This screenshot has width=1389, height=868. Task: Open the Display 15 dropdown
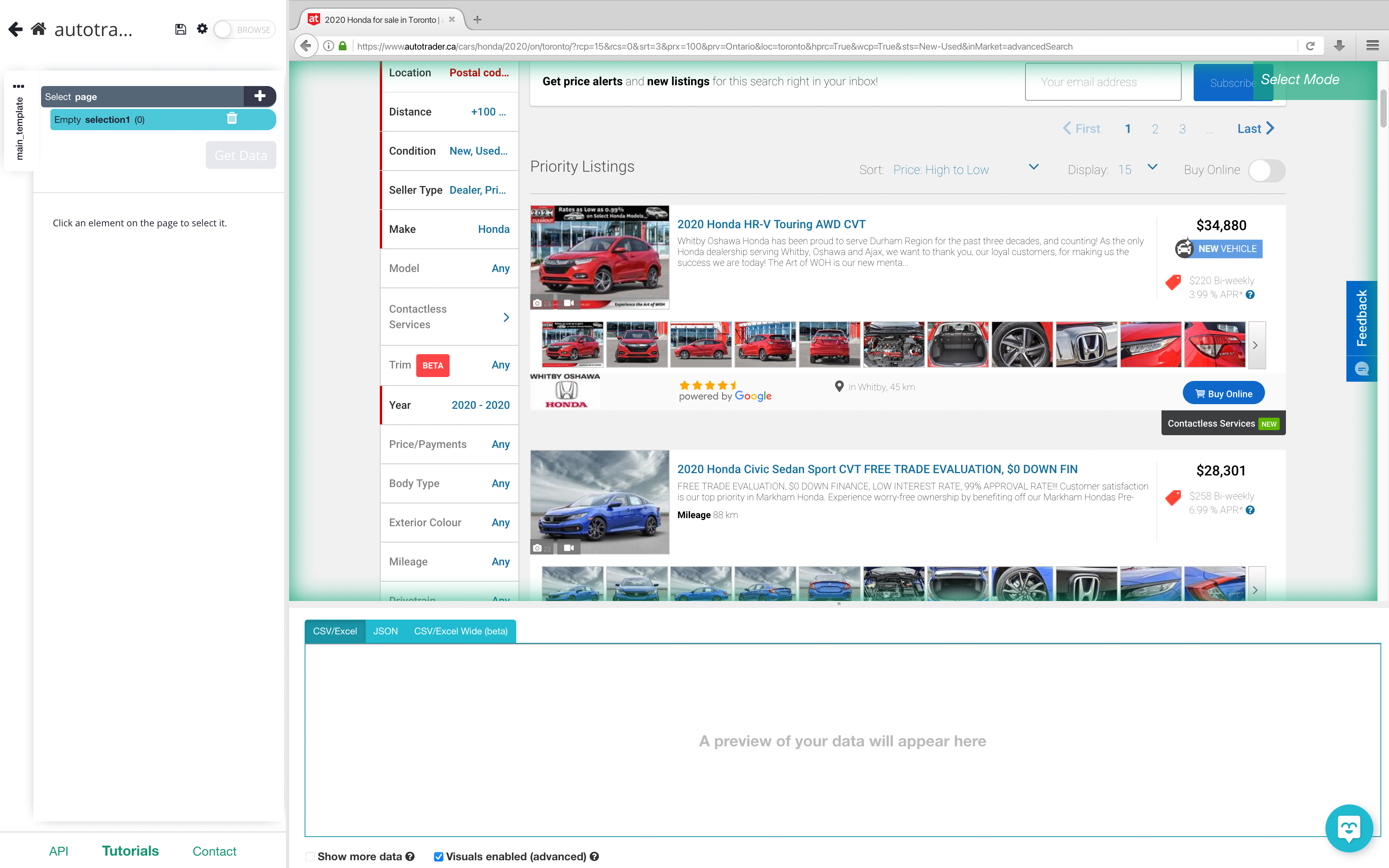1137,169
